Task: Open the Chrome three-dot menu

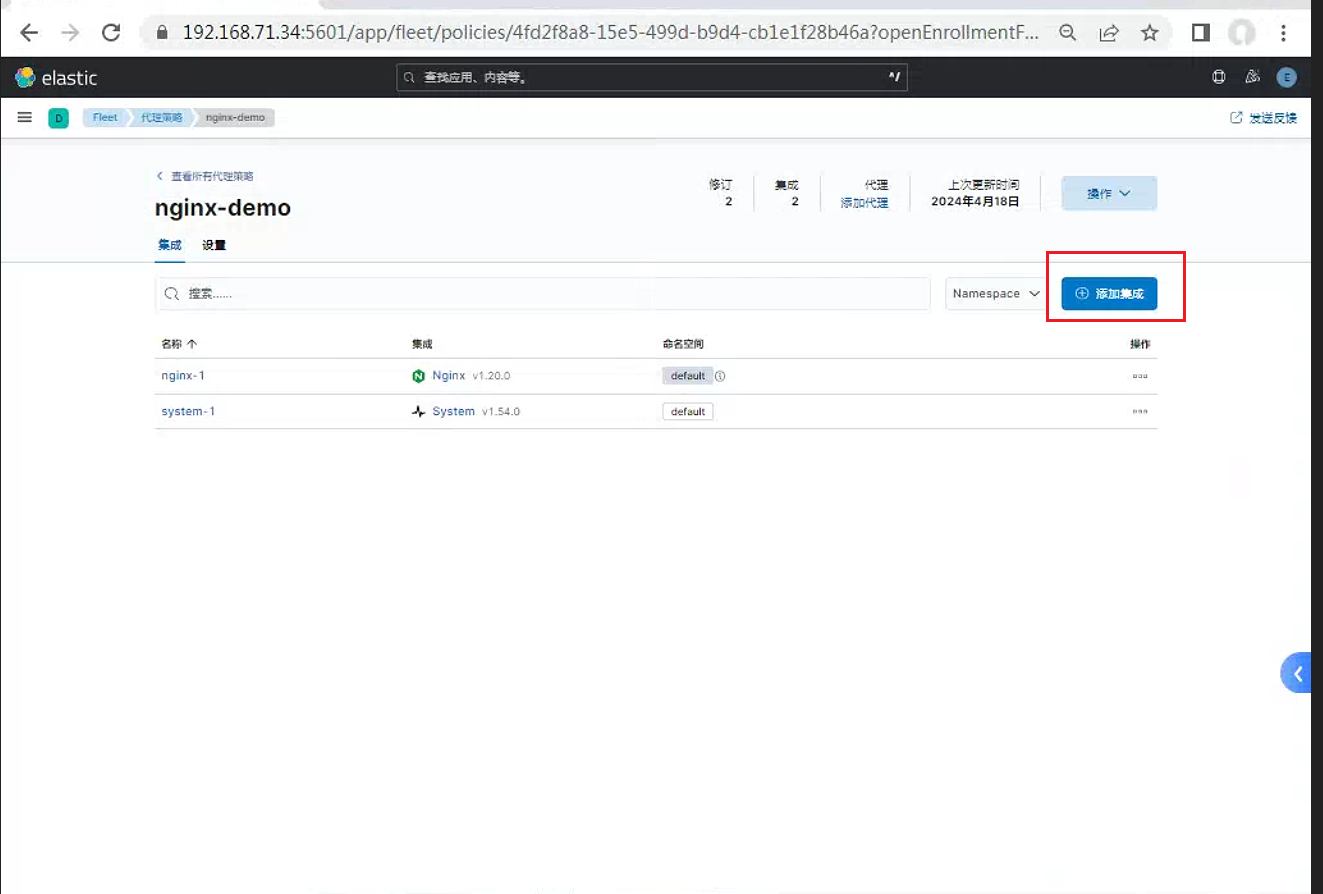Action: 1284,33
